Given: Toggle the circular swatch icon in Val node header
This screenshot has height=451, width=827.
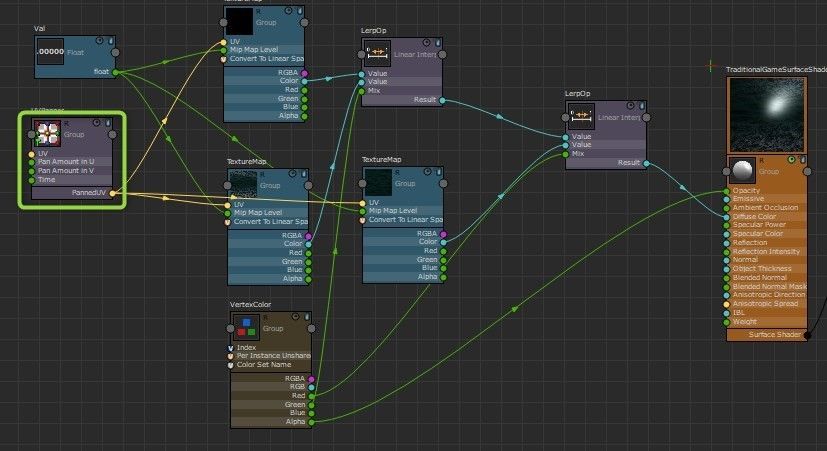Looking at the screenshot, I should click(99, 41).
